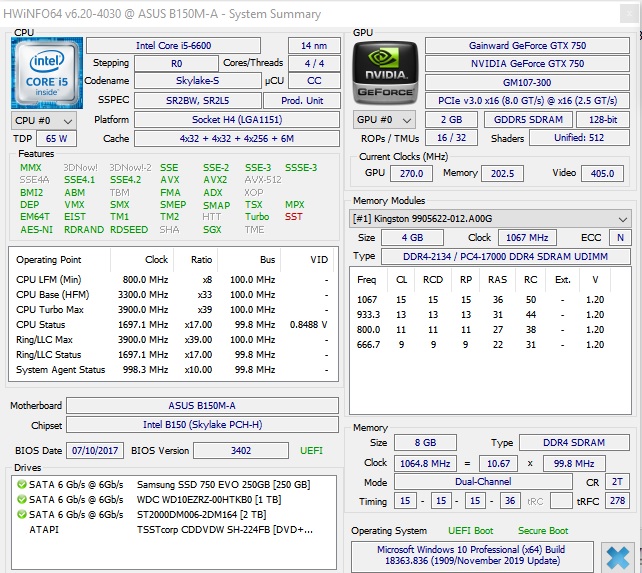Click the Gainward GeForce GTX 750 field

527,45
